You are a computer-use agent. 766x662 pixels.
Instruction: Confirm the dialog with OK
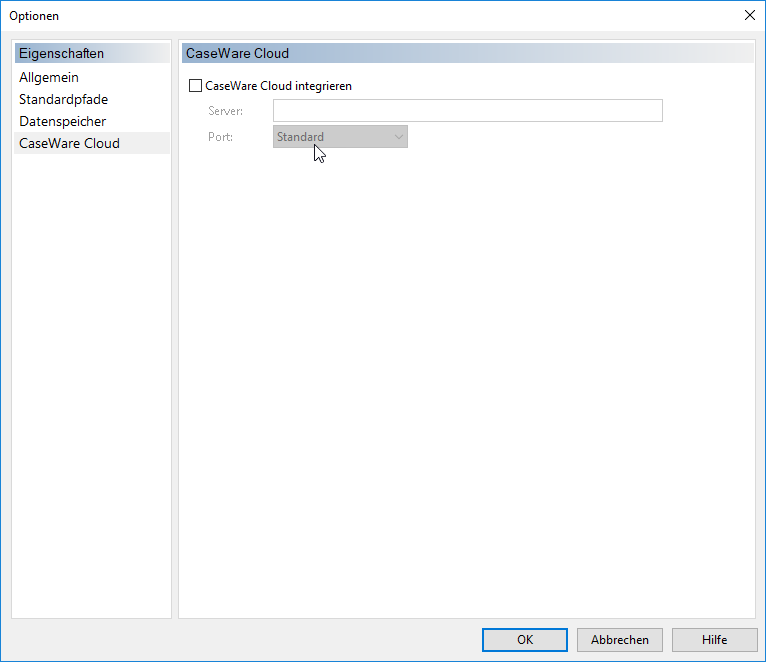point(525,640)
